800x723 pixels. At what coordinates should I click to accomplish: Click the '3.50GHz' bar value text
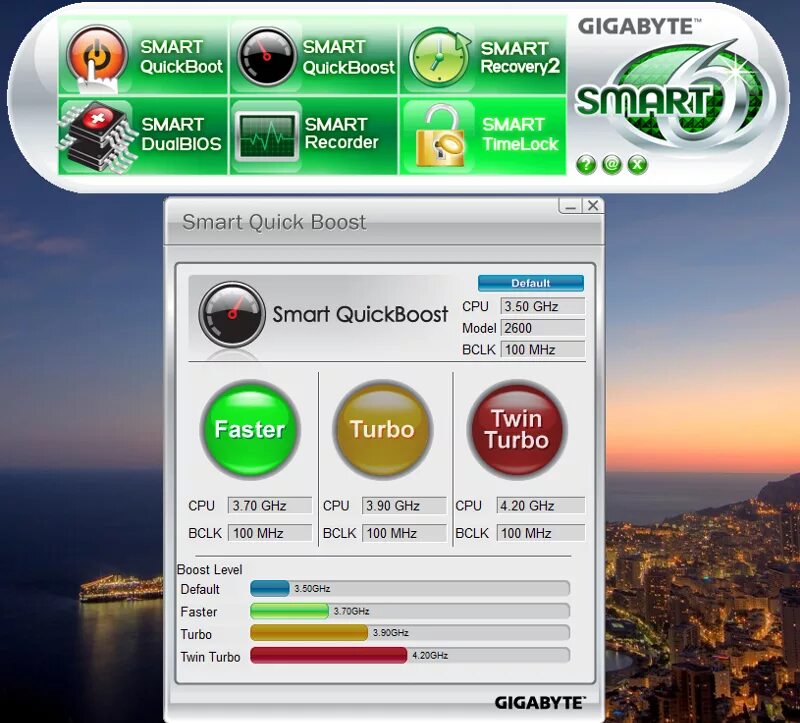click(312, 588)
